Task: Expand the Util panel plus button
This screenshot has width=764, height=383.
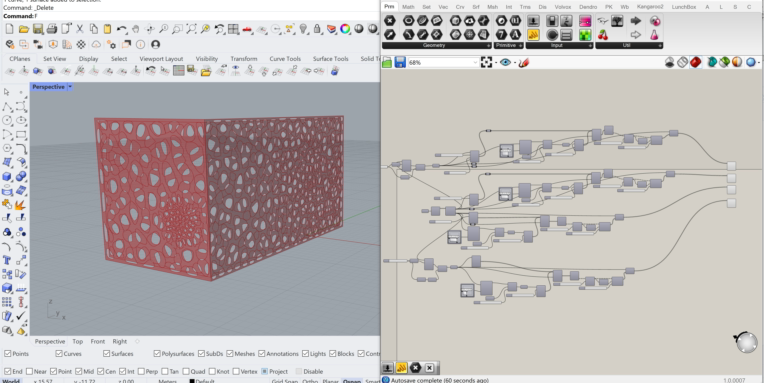Action: pos(660,45)
